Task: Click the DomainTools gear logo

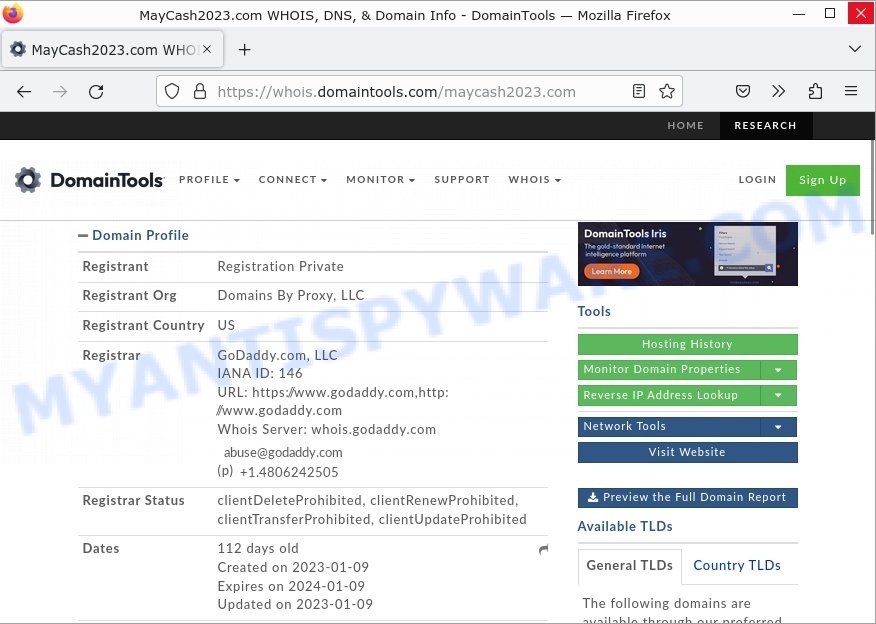Action: pyautogui.click(x=28, y=180)
